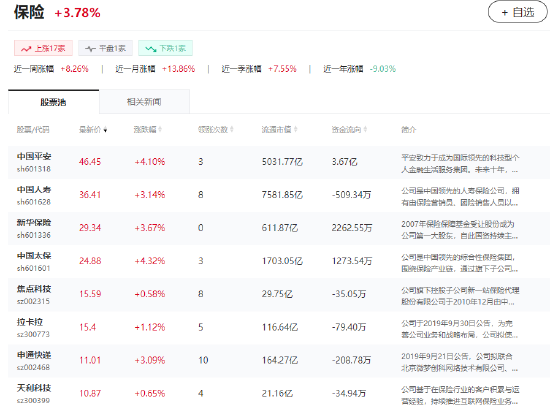Switch to the 股票池 tab
Screen dimensions: 550x410
coord(53,102)
